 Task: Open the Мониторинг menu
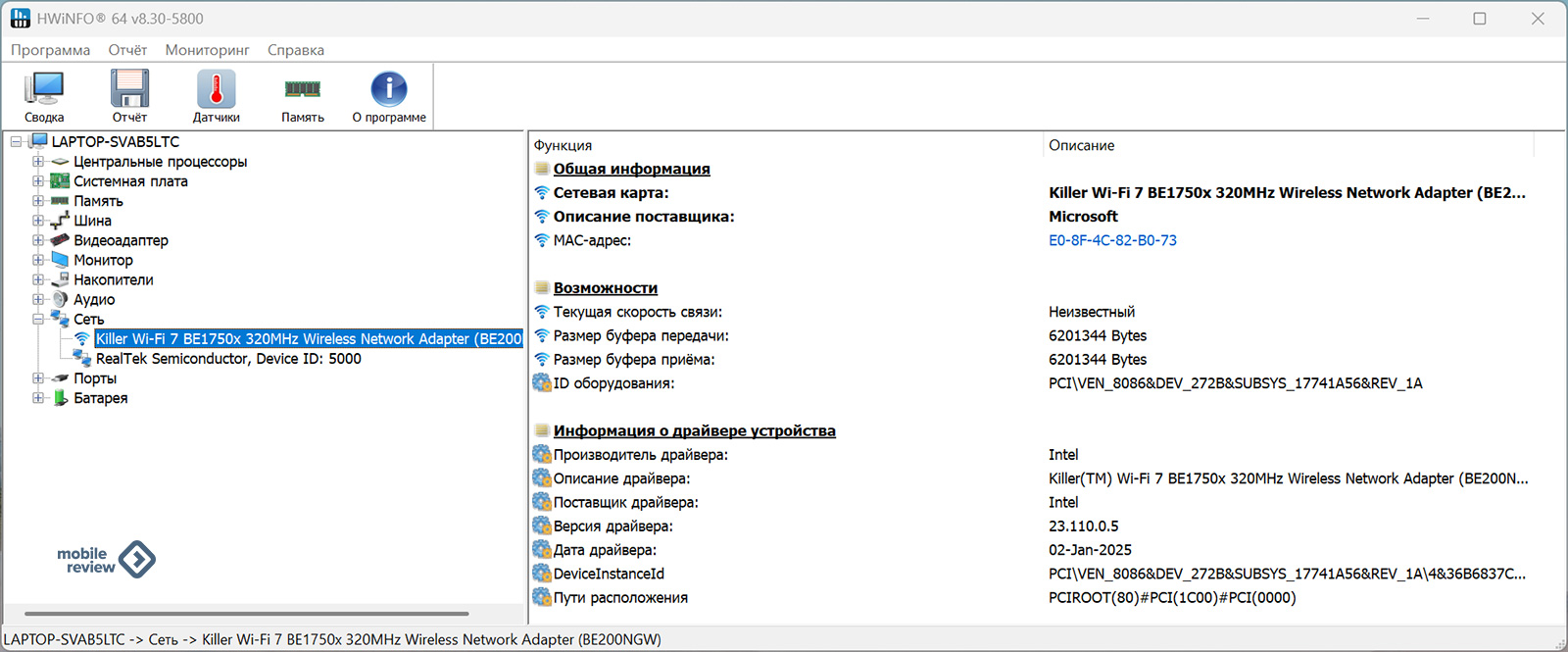pos(207,50)
